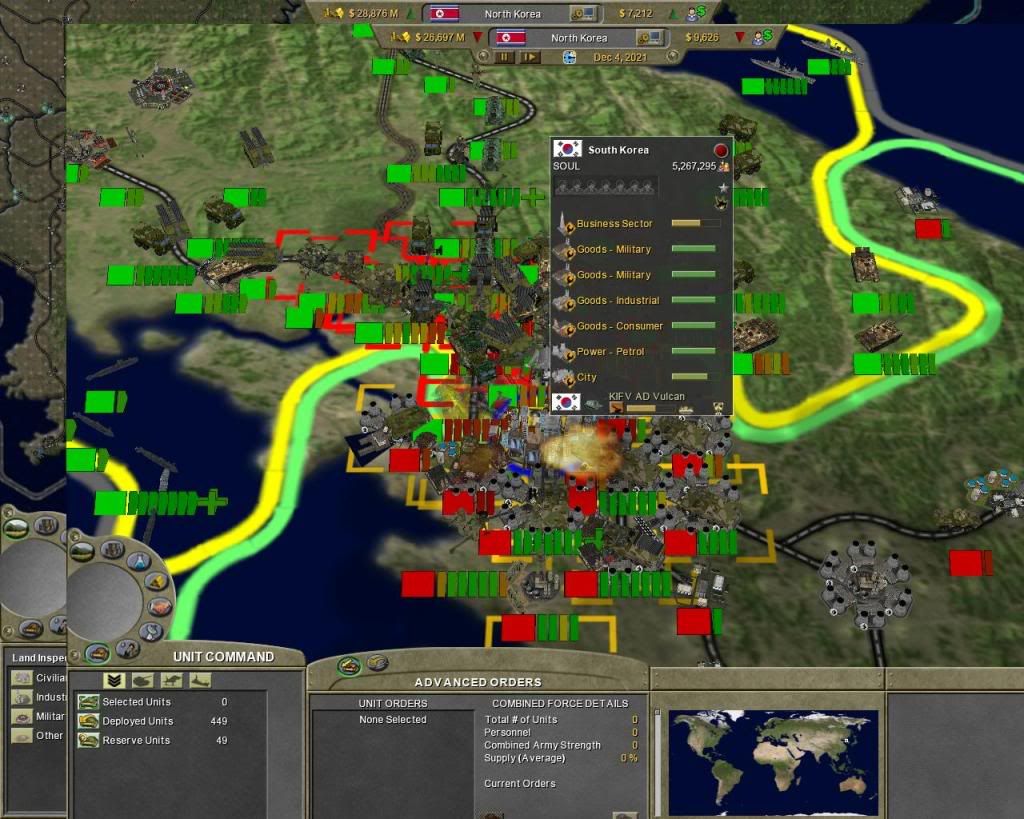
Task: Click the terrain icon on the rear dial
Action: click(x=16, y=528)
